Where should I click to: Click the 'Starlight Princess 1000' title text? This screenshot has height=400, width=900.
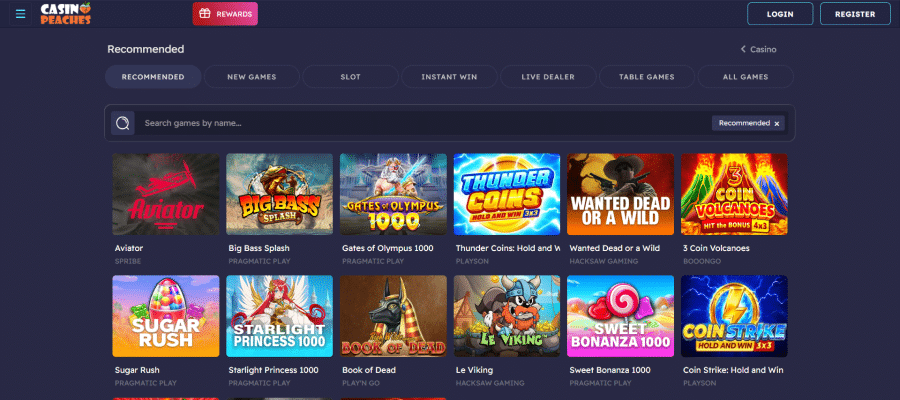[x=273, y=370]
